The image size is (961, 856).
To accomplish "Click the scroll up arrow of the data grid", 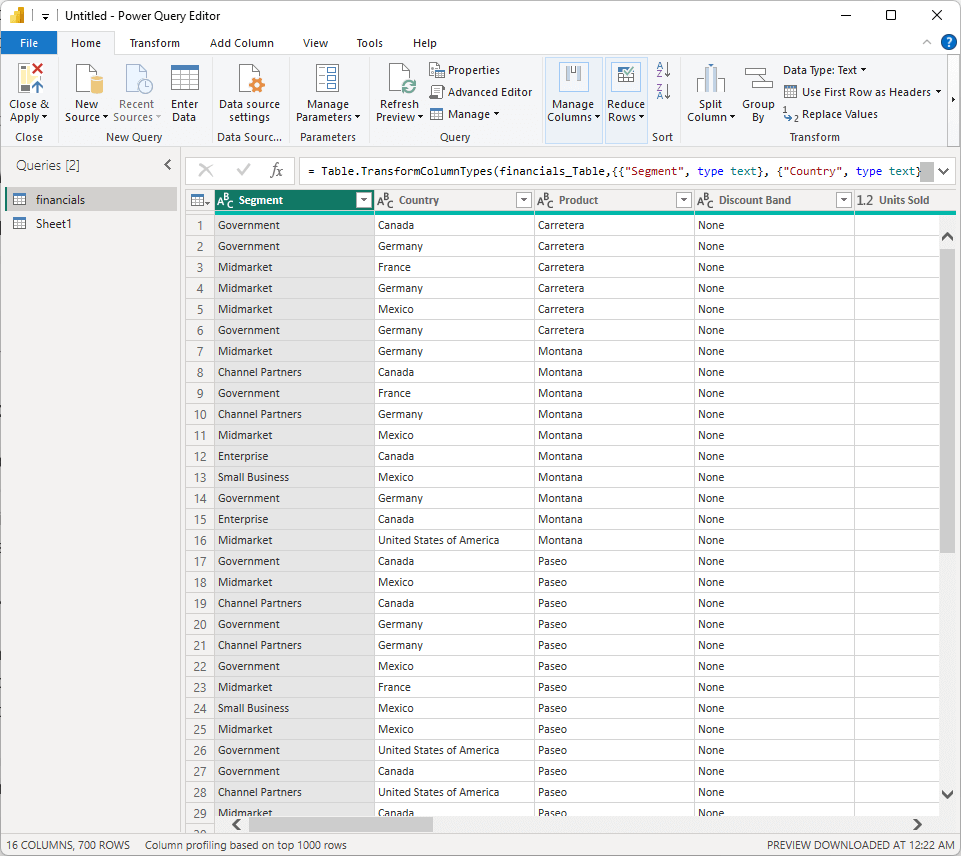I will pyautogui.click(x=947, y=237).
